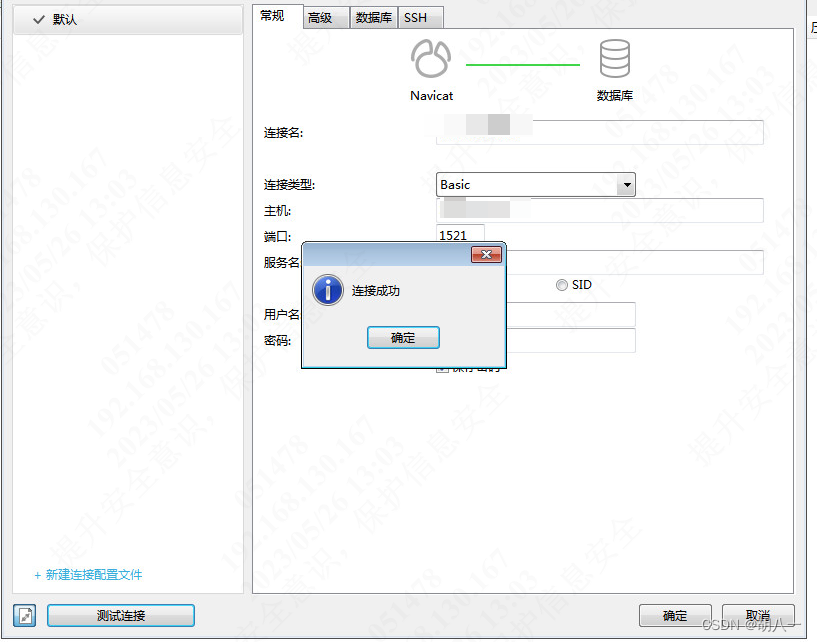Toggle the 保存密码 checkbox

(x=442, y=367)
